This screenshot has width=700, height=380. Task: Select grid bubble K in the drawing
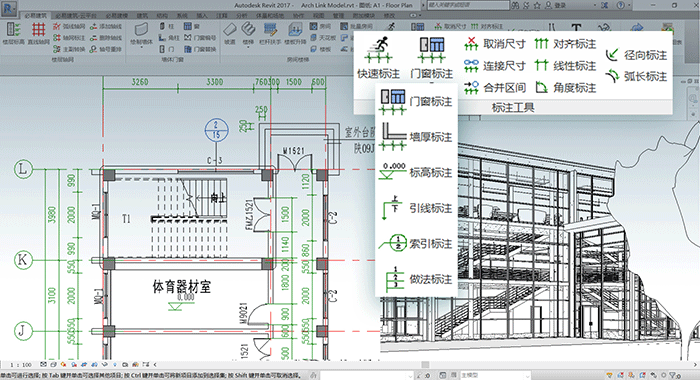pyautogui.click(x=23, y=260)
